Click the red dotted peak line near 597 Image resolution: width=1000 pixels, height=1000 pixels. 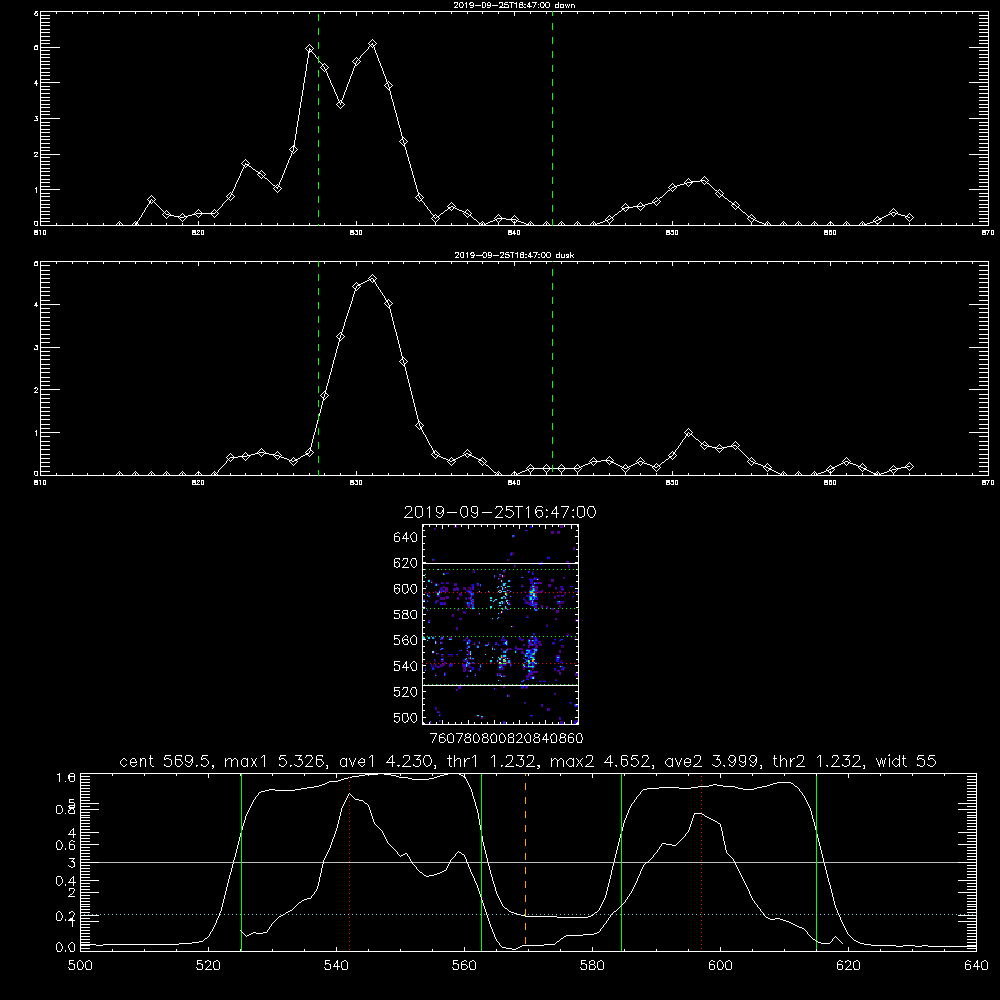pos(702,861)
